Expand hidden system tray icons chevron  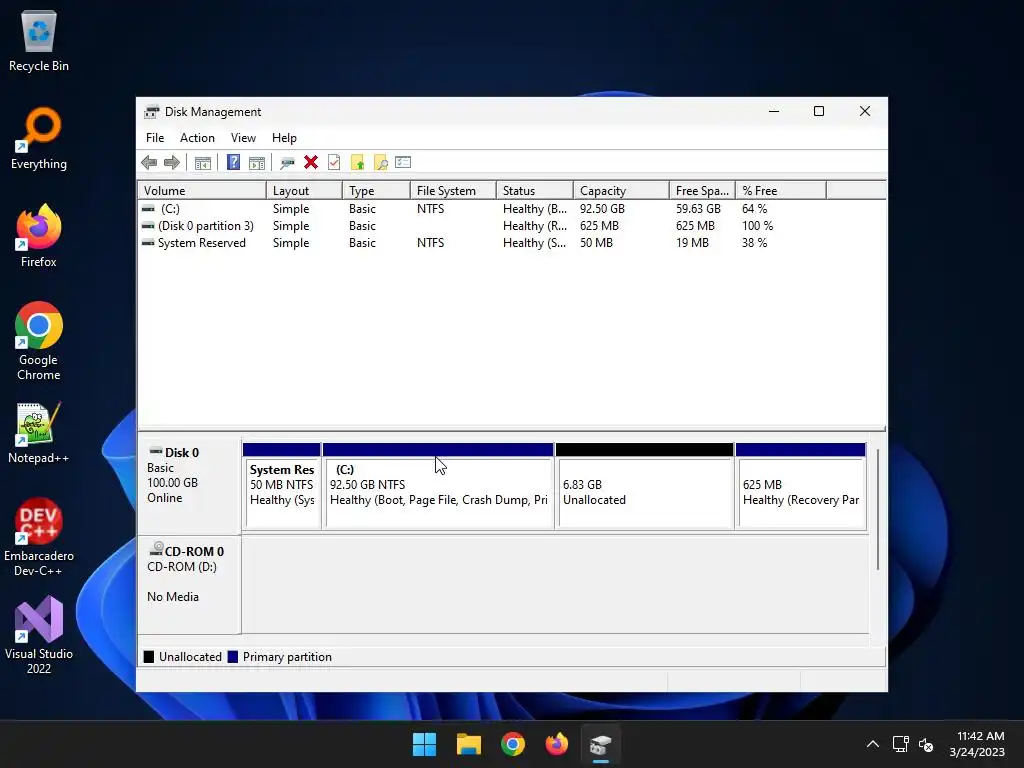pyautogui.click(x=872, y=744)
